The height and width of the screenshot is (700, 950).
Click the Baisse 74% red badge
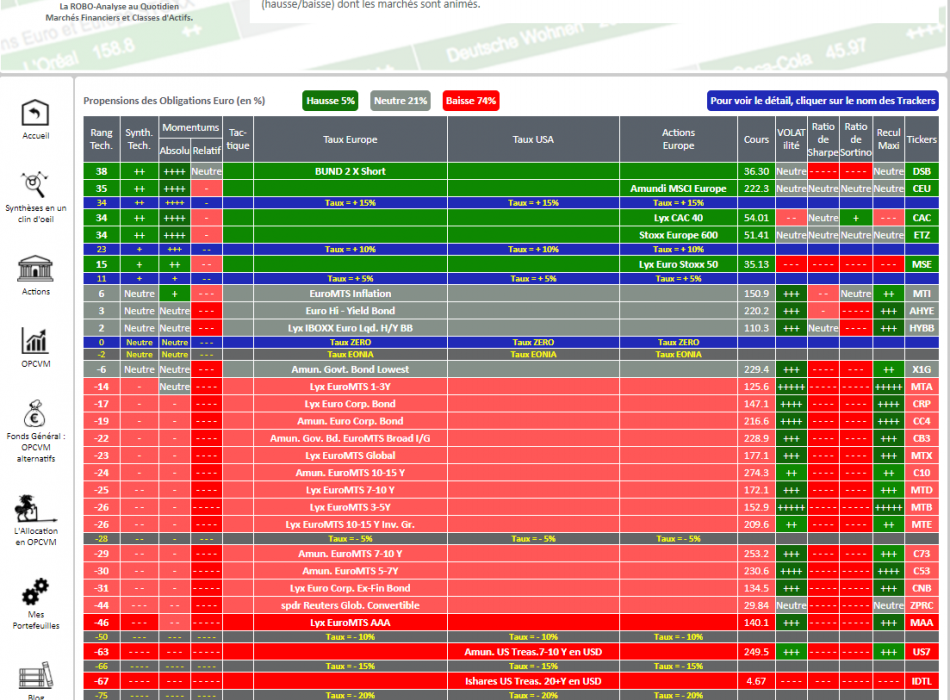coord(471,101)
